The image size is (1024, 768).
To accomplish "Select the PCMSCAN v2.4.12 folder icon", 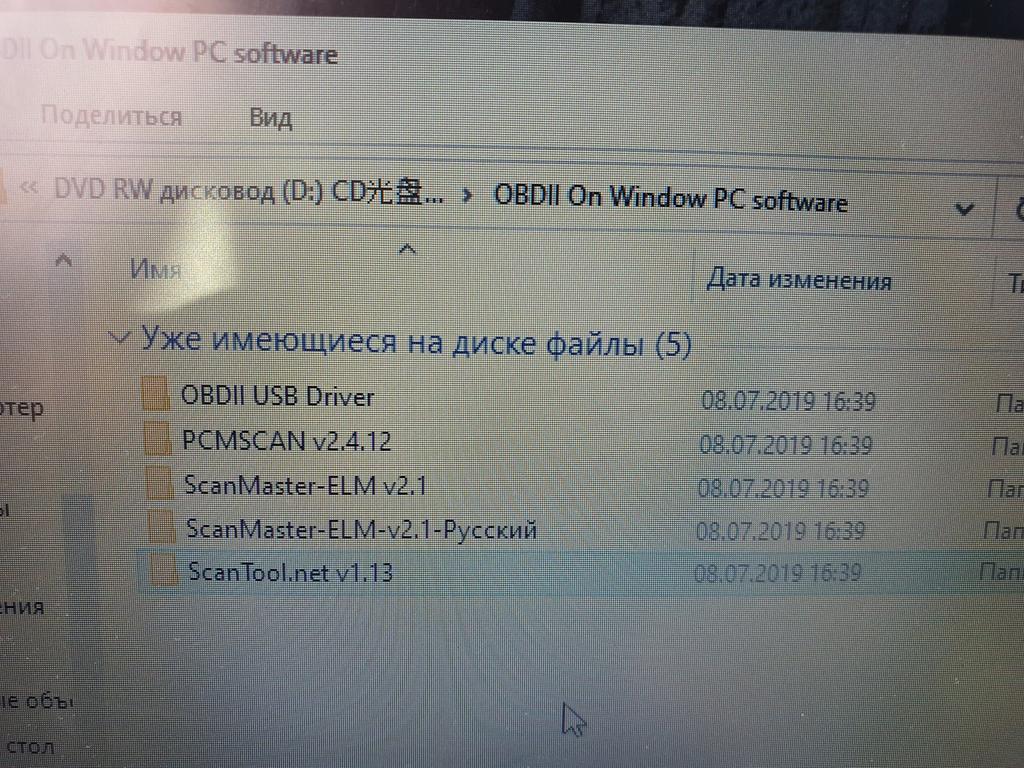I will pyautogui.click(x=157, y=438).
